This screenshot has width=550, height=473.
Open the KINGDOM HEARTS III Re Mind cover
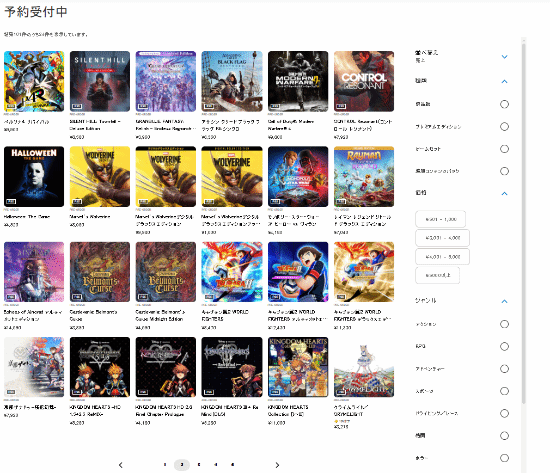click(232, 367)
